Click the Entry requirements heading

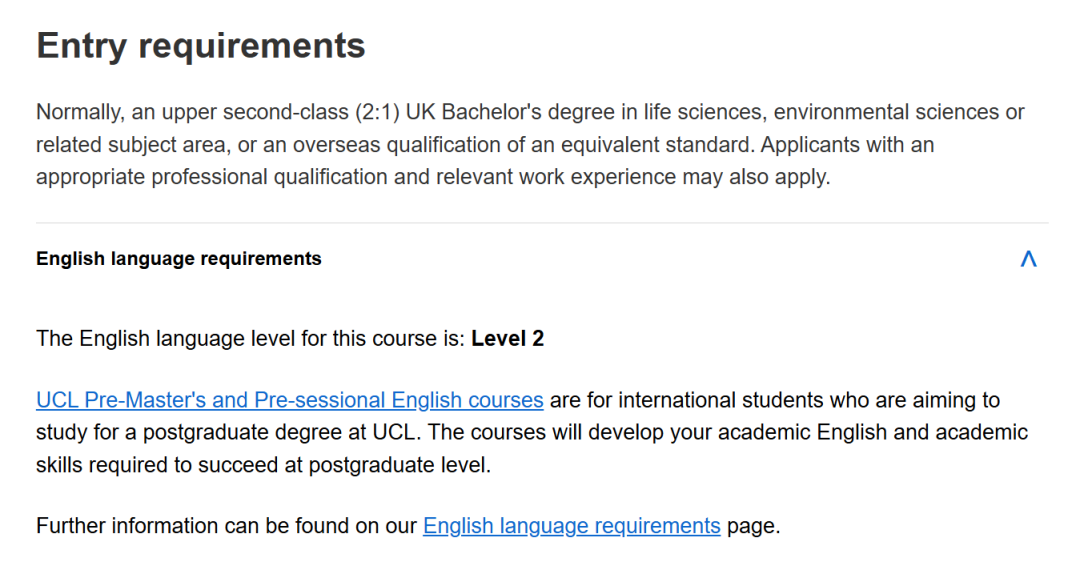[x=200, y=45]
